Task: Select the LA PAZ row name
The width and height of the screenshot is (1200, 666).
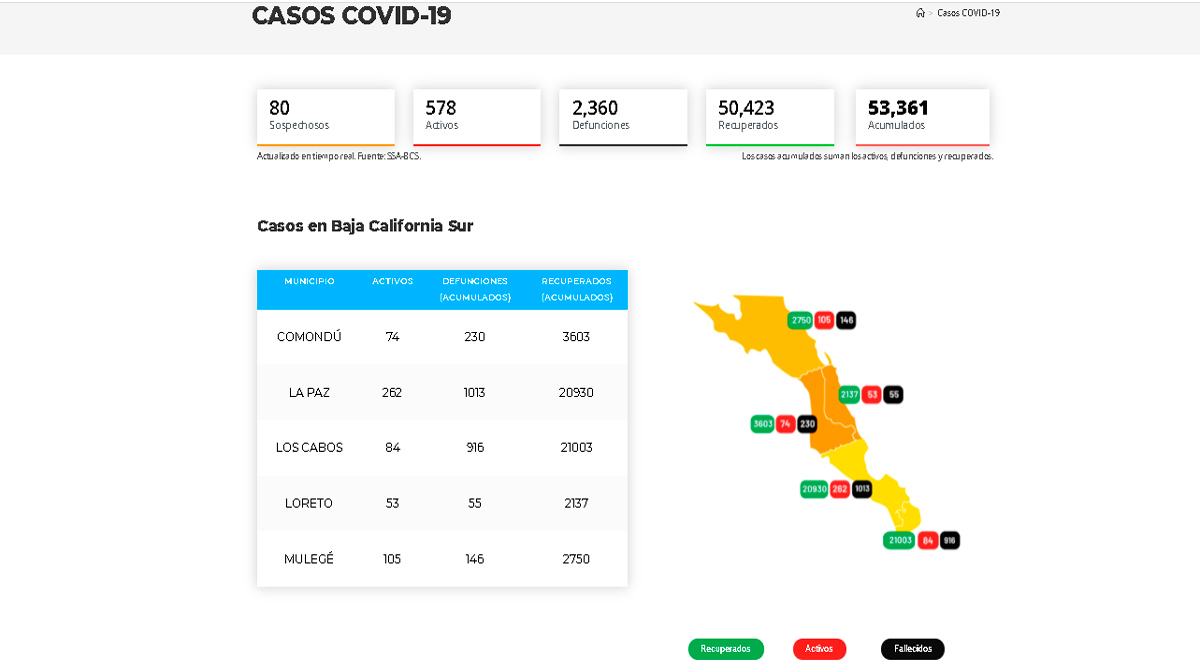Action: 309,392
